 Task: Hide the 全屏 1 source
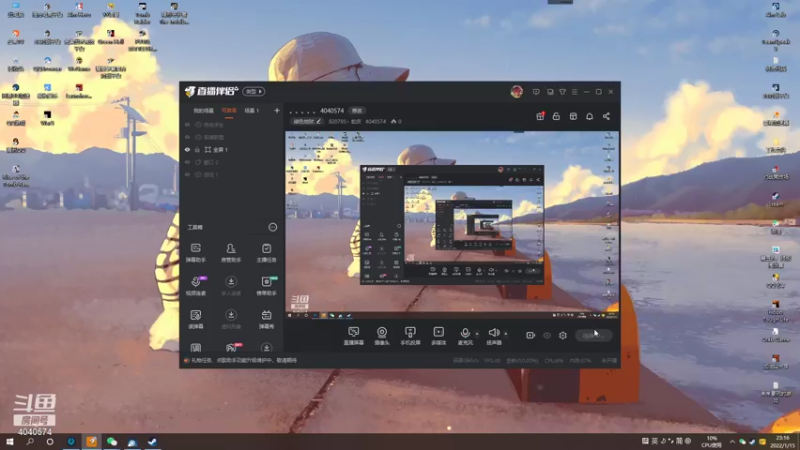click(x=187, y=149)
